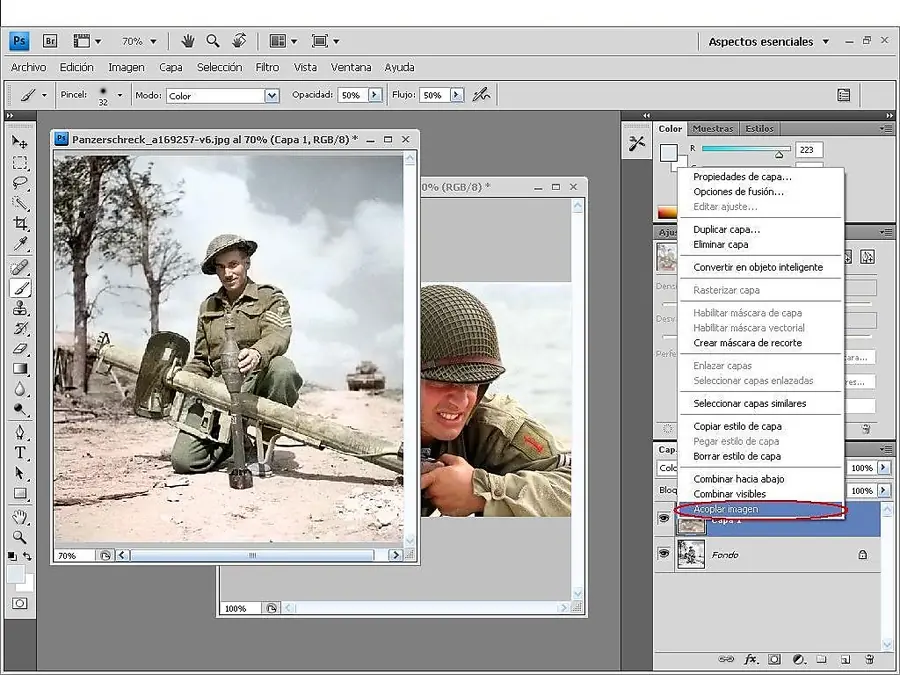Choose the Eraser tool
The width and height of the screenshot is (900, 675).
(20, 349)
